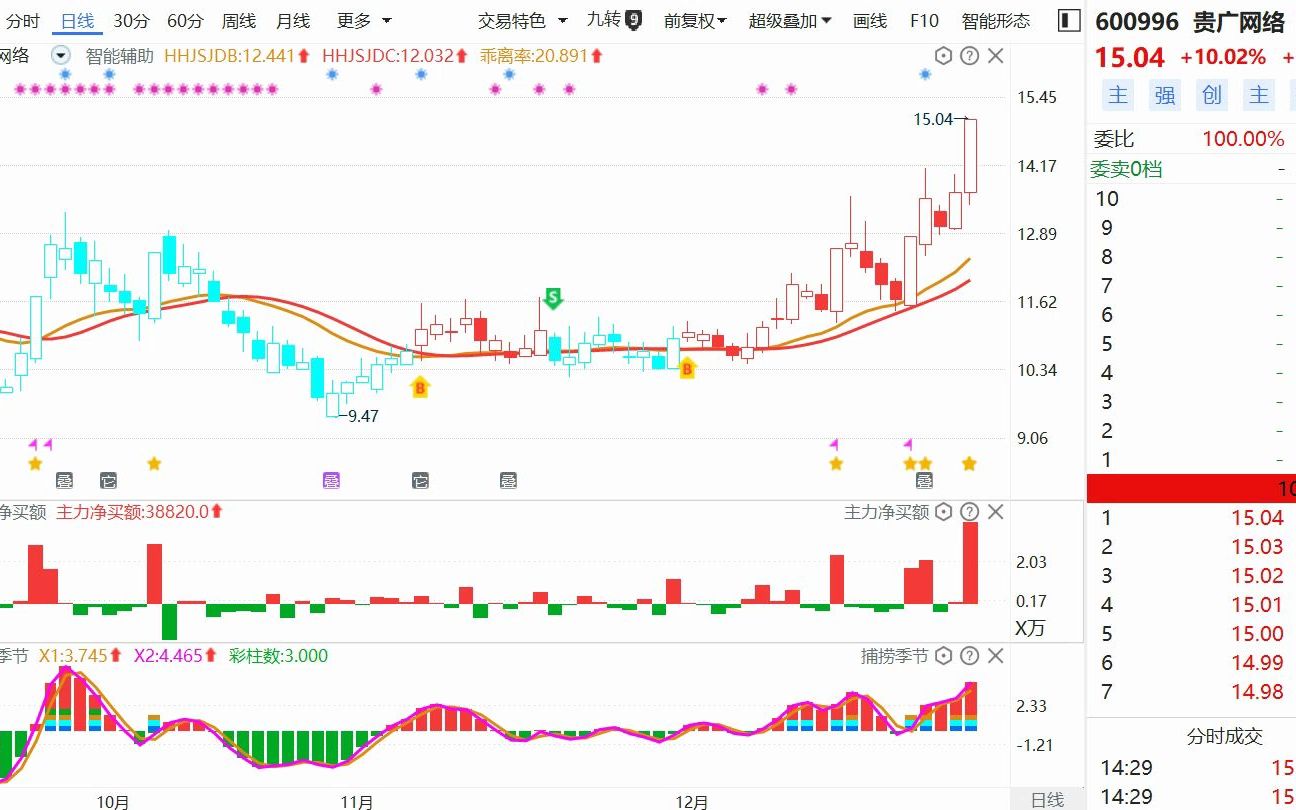The height and width of the screenshot is (810, 1296).
Task: Select the bid price 14.98 row
Action: pyautogui.click(x=1190, y=692)
